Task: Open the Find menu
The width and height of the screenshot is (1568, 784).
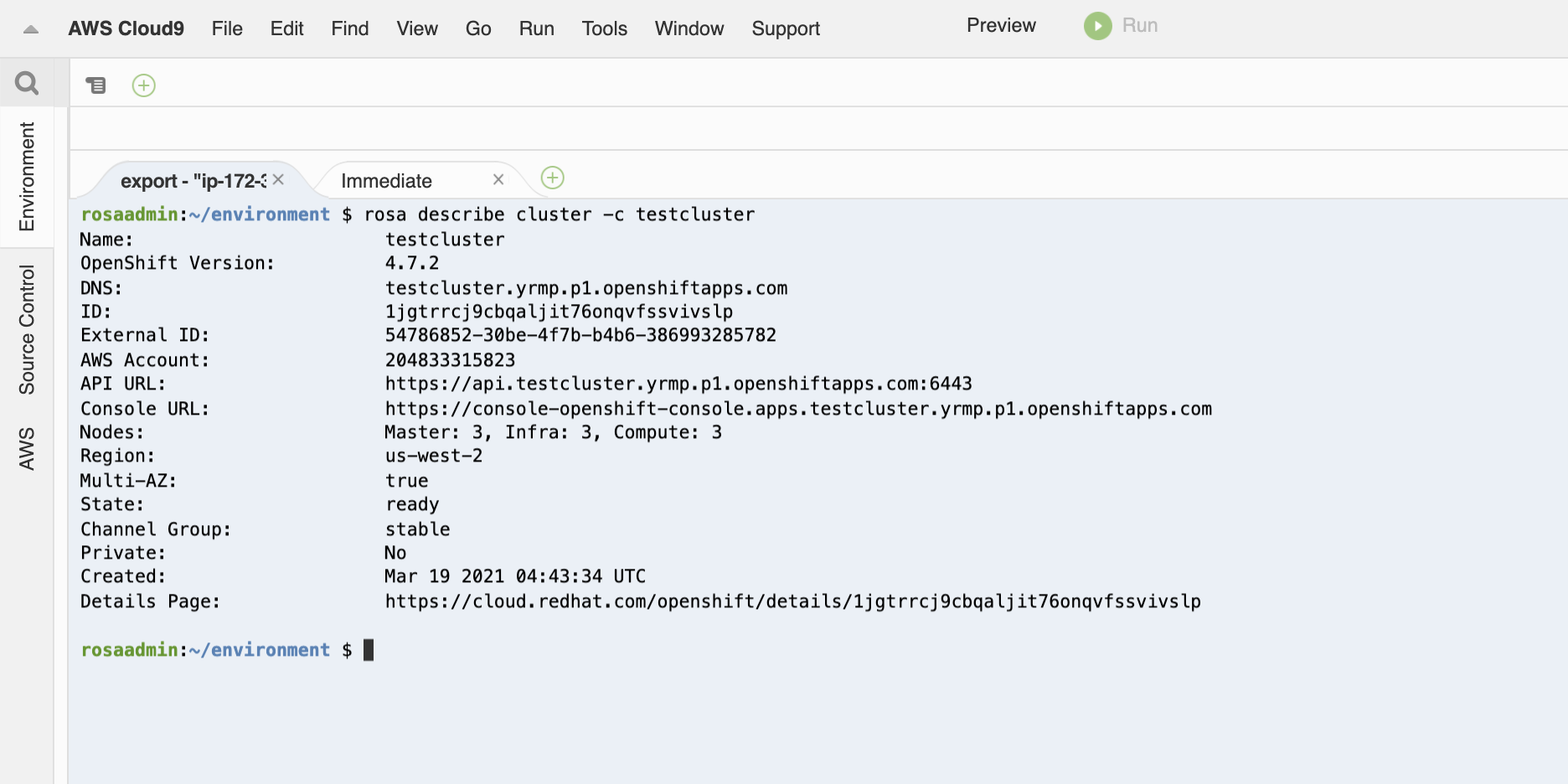Action: 350,28
